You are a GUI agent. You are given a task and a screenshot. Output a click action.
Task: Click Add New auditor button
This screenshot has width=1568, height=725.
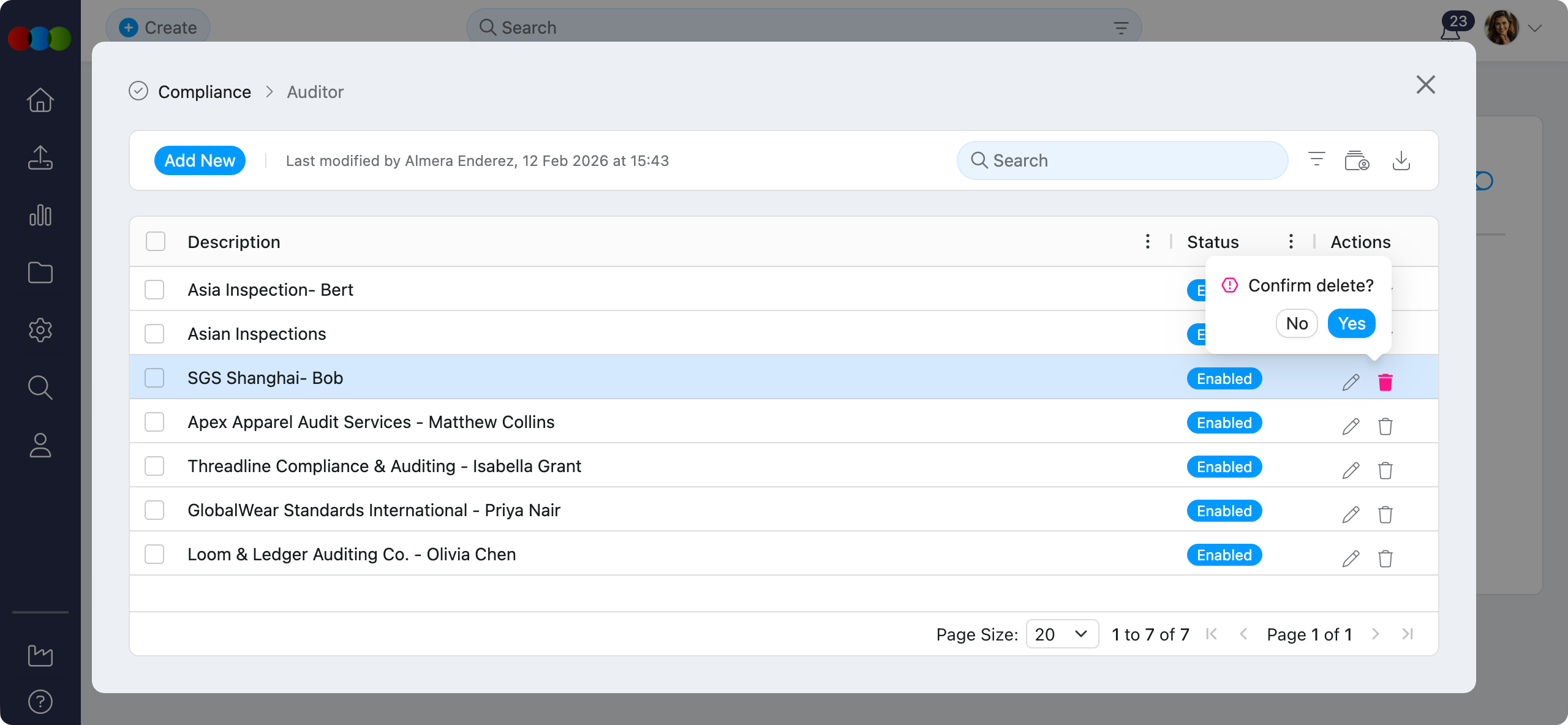pos(200,160)
